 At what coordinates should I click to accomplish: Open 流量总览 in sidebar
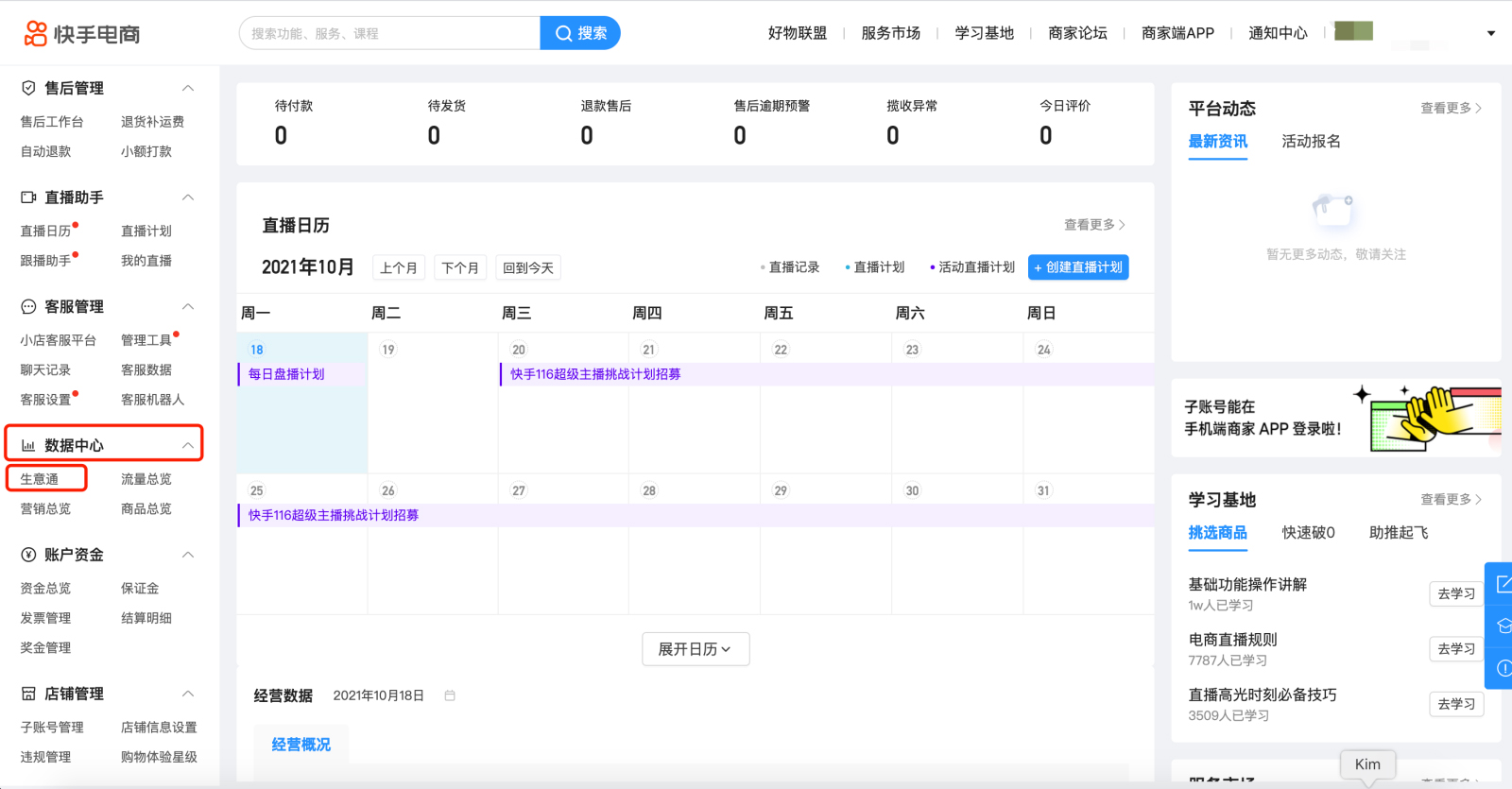(x=146, y=479)
